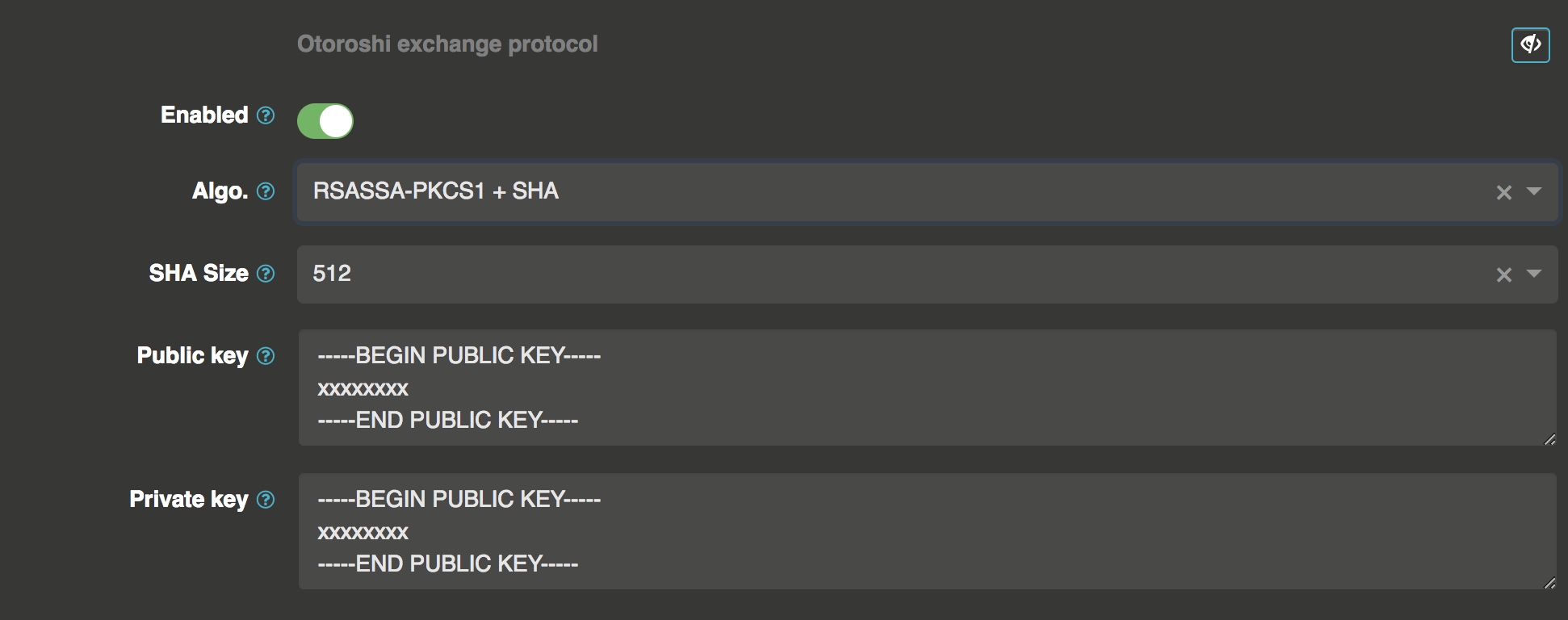Viewport: 1568px width, 620px height.
Task: Click help icon next to SHA Size
Action: tap(266, 274)
